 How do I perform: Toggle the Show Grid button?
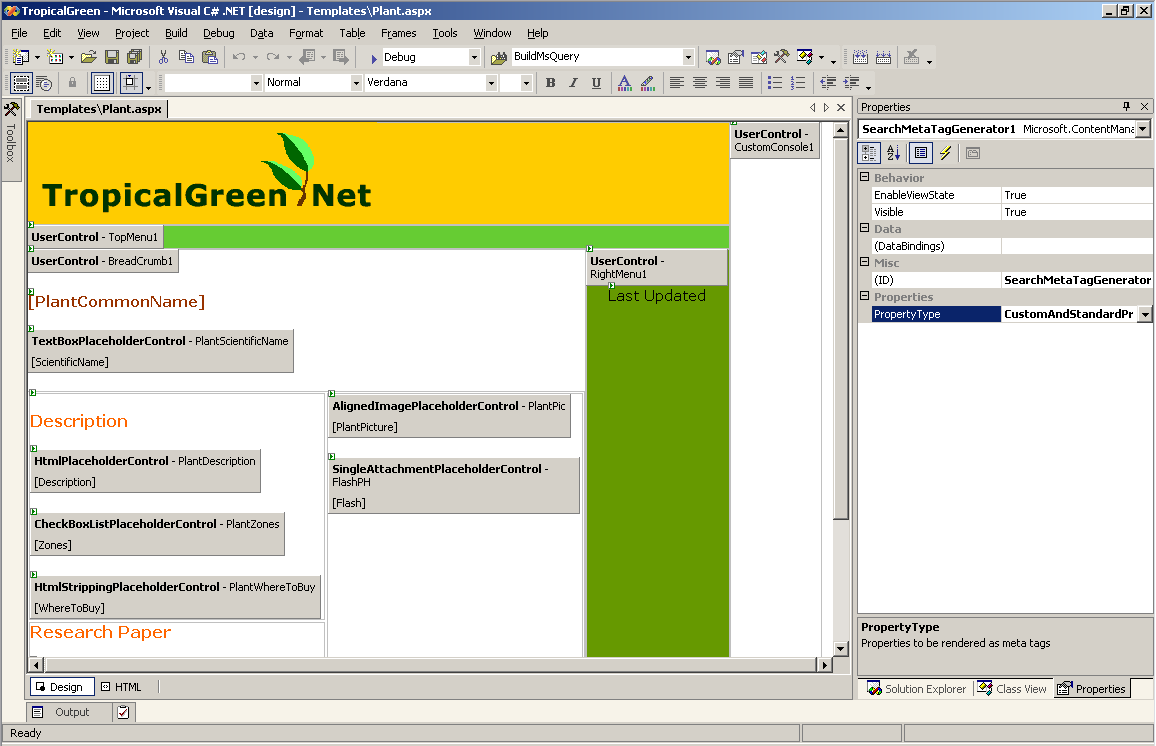102,83
